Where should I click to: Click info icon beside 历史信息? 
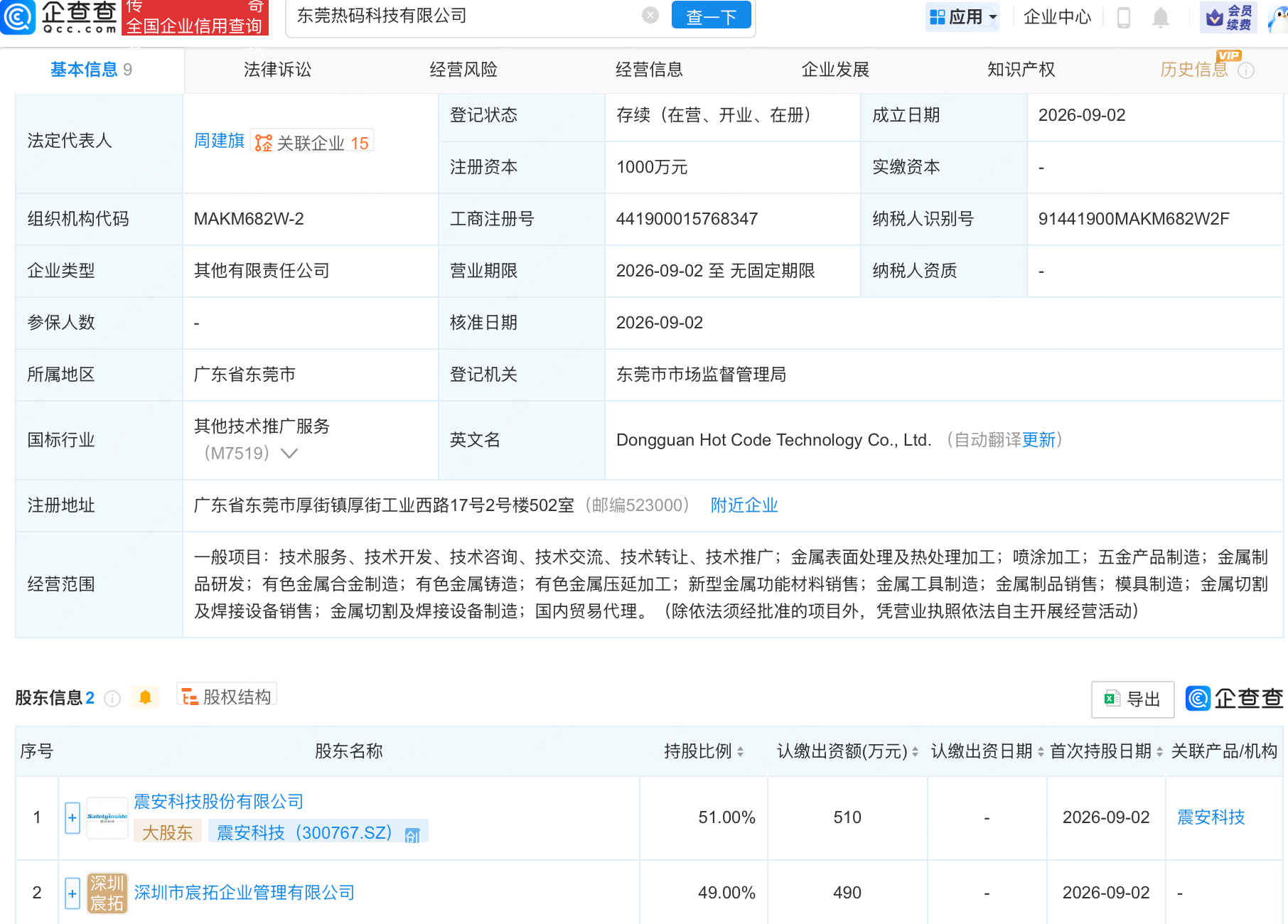tap(1246, 70)
